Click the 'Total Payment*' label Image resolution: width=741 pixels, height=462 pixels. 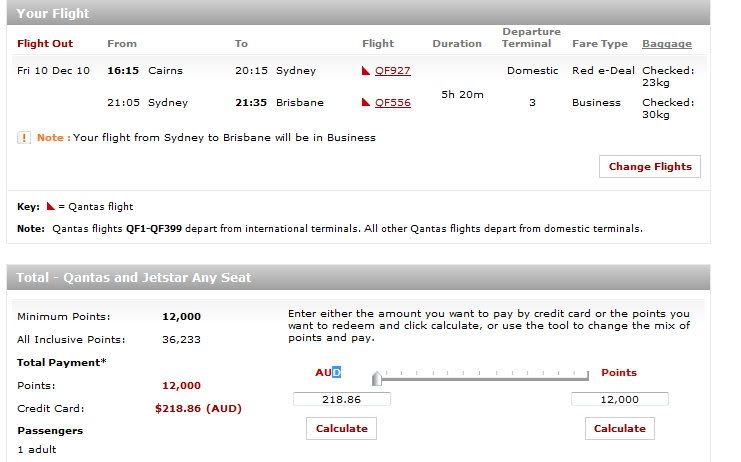coord(61,362)
